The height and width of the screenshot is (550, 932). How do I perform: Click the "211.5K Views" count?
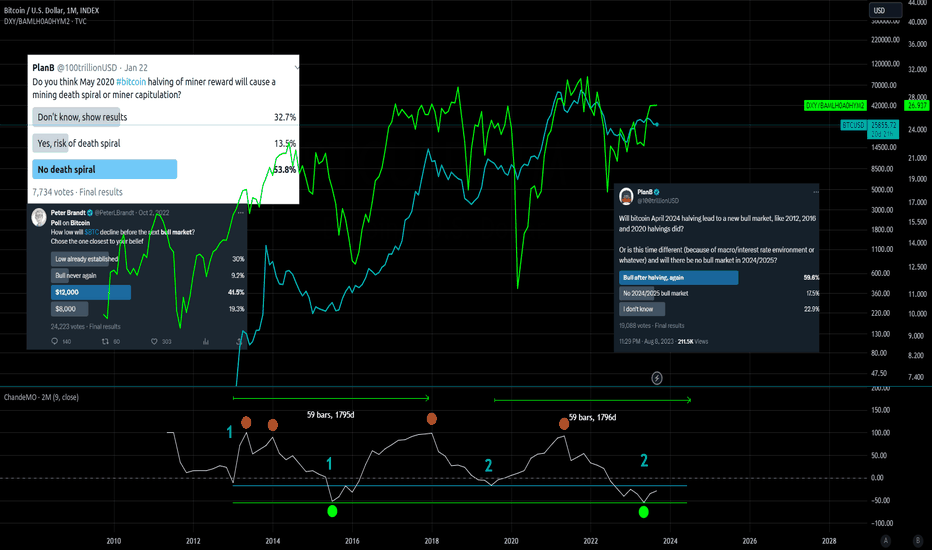pos(692,341)
